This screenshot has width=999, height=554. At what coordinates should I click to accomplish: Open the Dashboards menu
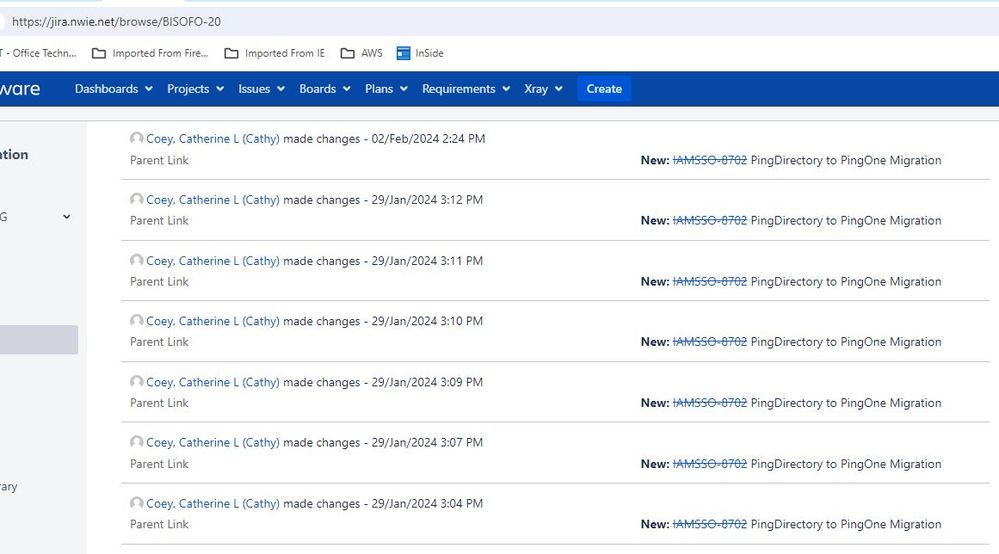point(113,89)
